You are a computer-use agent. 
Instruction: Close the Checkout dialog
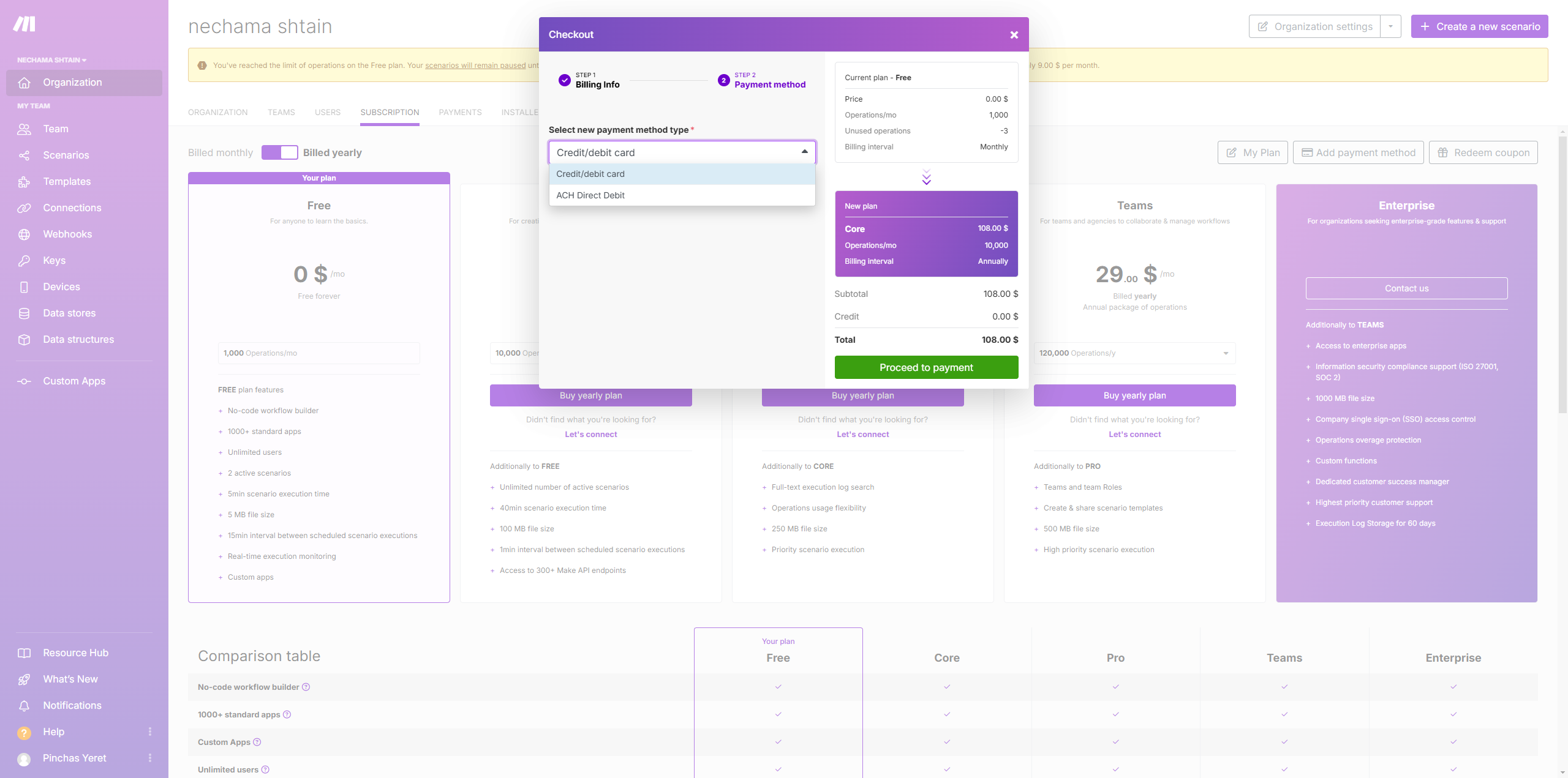(1014, 35)
